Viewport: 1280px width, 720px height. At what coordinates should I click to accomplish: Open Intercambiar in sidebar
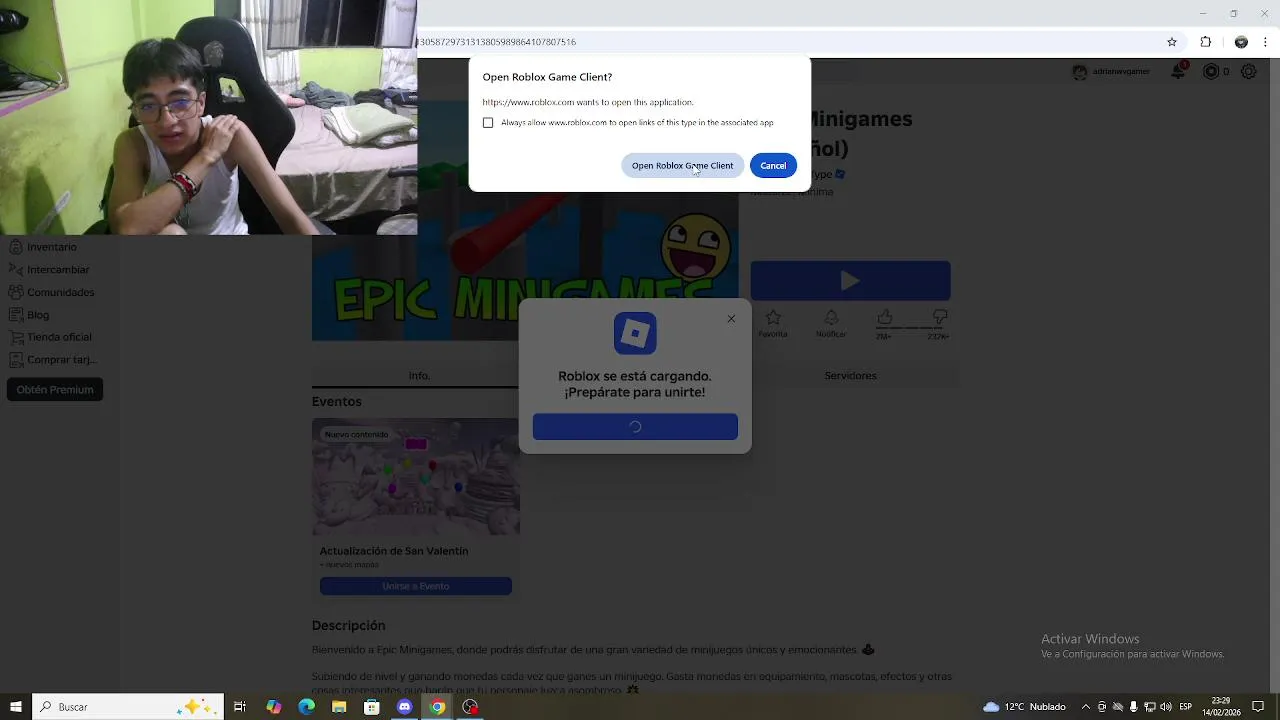58,270
